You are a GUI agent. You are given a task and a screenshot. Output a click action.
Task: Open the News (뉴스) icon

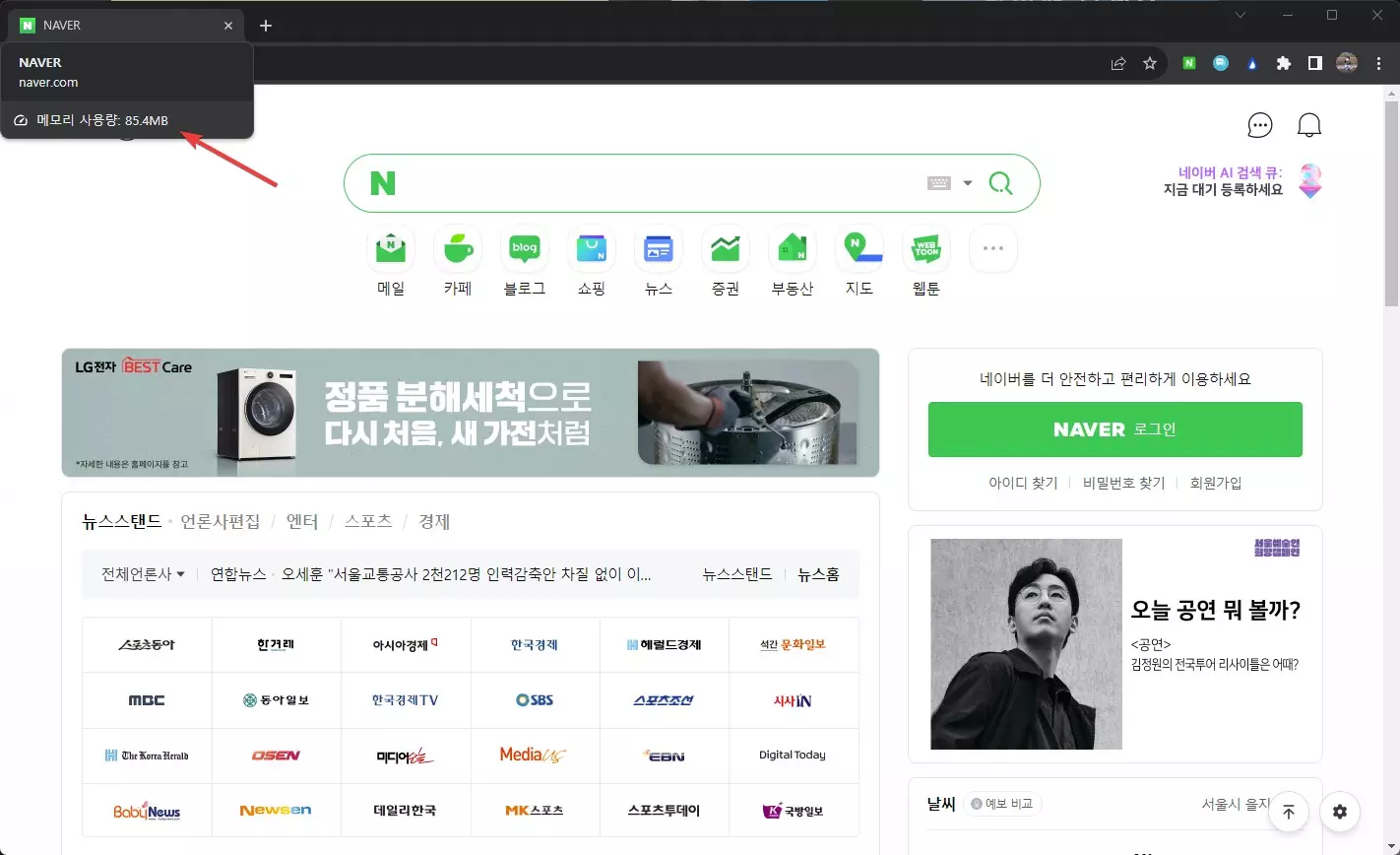pos(659,249)
